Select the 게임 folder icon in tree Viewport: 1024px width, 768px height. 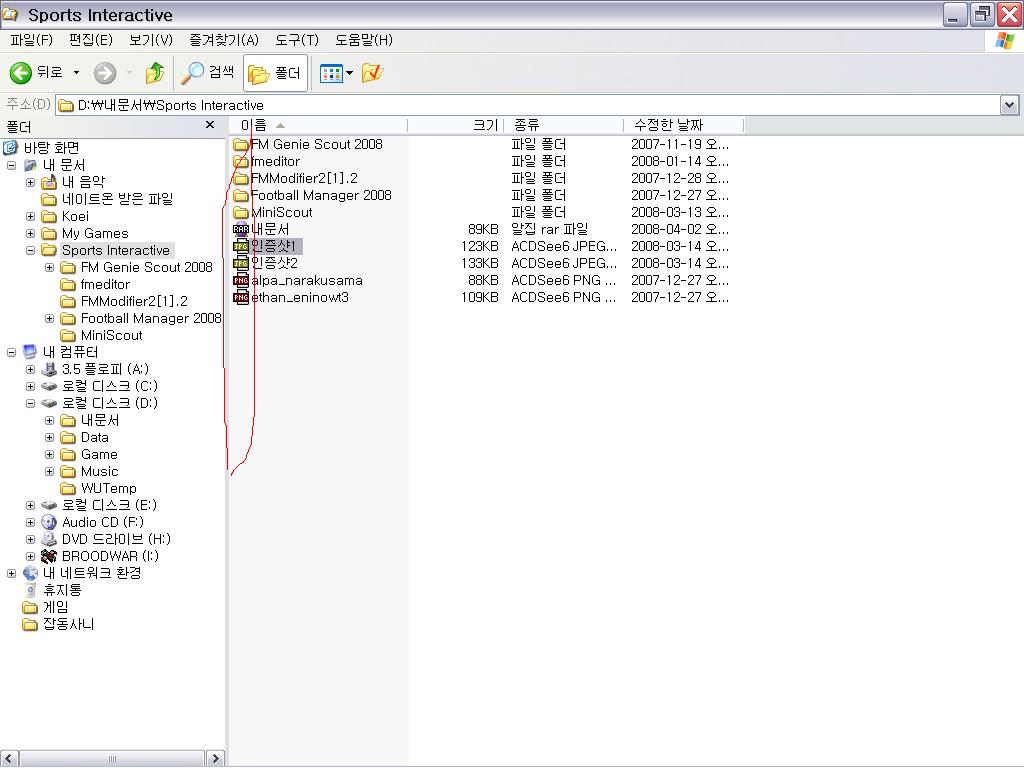point(30,607)
